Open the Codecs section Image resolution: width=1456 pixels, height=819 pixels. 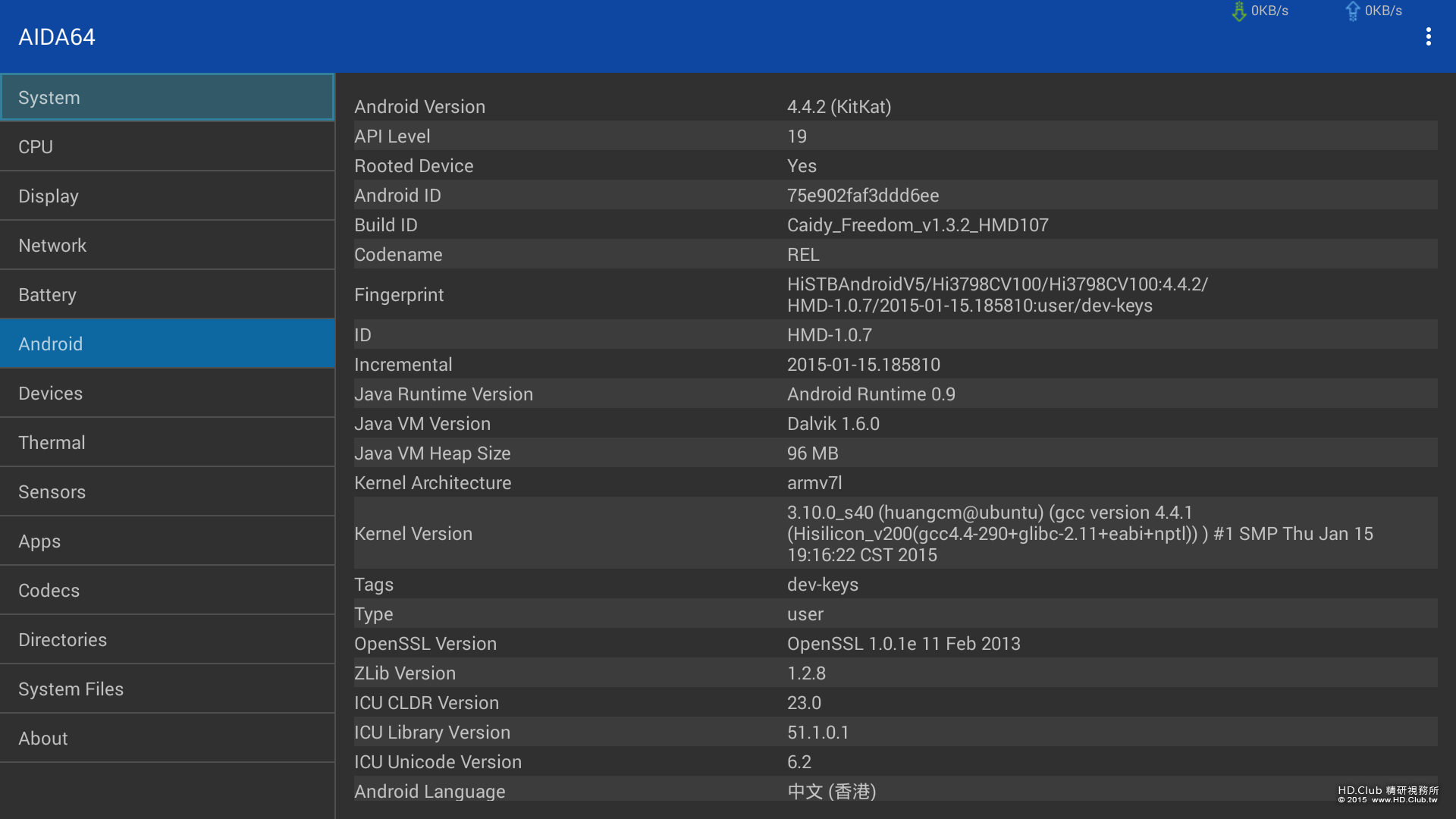pyautogui.click(x=167, y=590)
